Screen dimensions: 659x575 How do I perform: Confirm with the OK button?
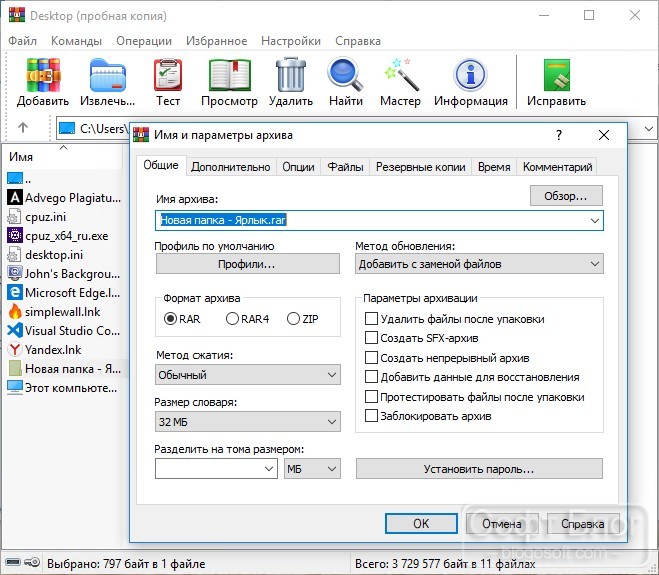click(421, 523)
